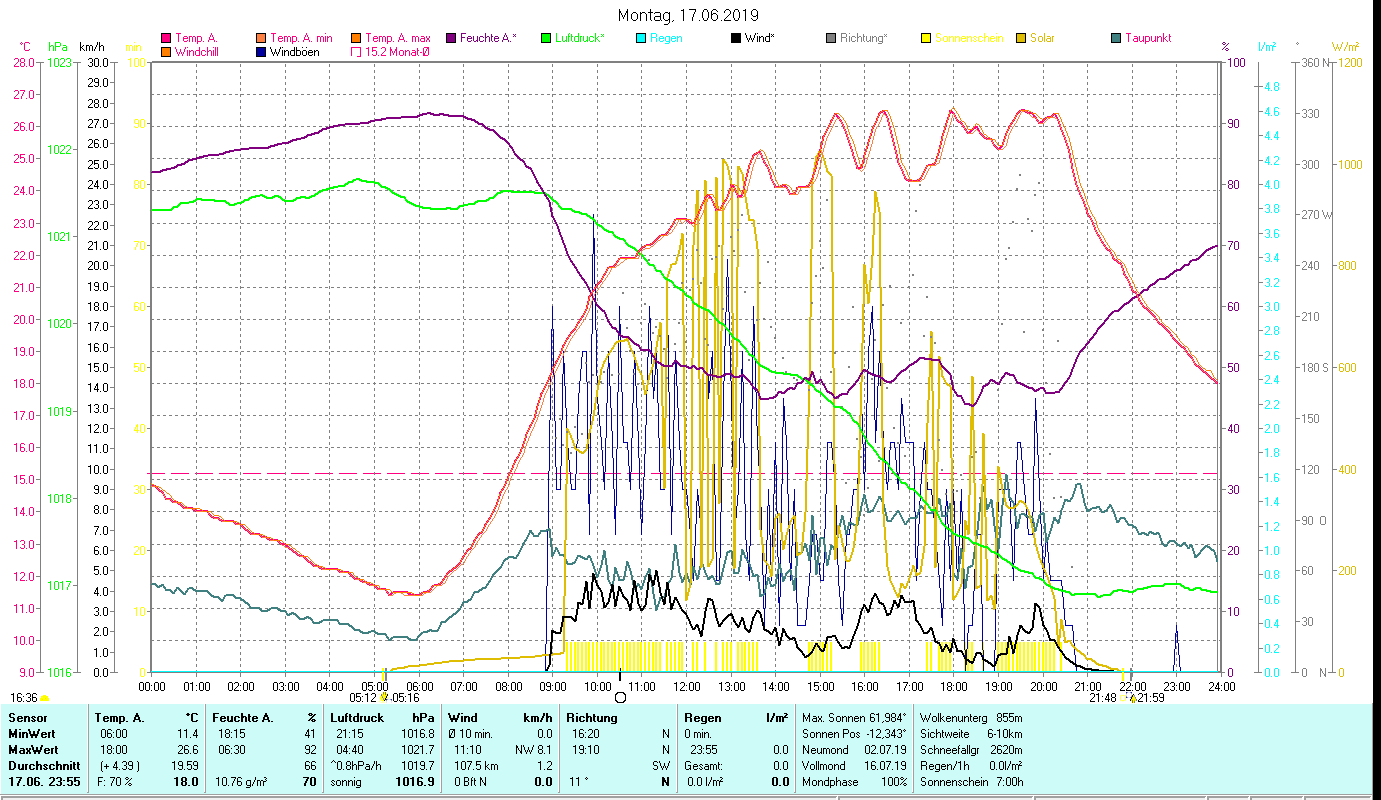Click the 16:36 time label beside the sun
The width and height of the screenshot is (1381, 800).
24,698
